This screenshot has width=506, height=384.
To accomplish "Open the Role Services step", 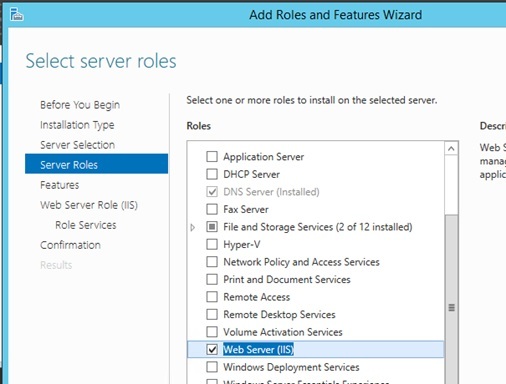I will (x=86, y=225).
